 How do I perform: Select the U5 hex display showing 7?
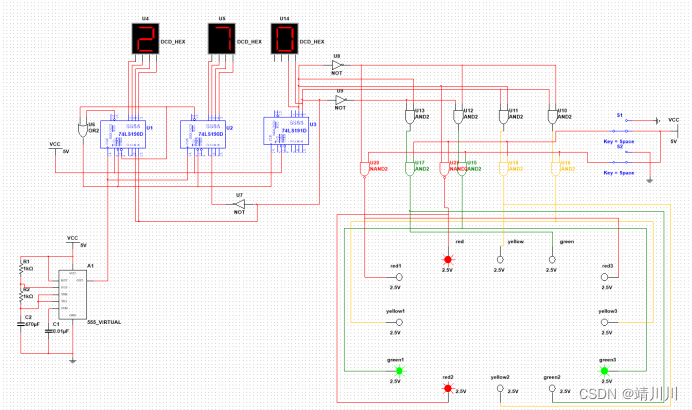point(222,39)
